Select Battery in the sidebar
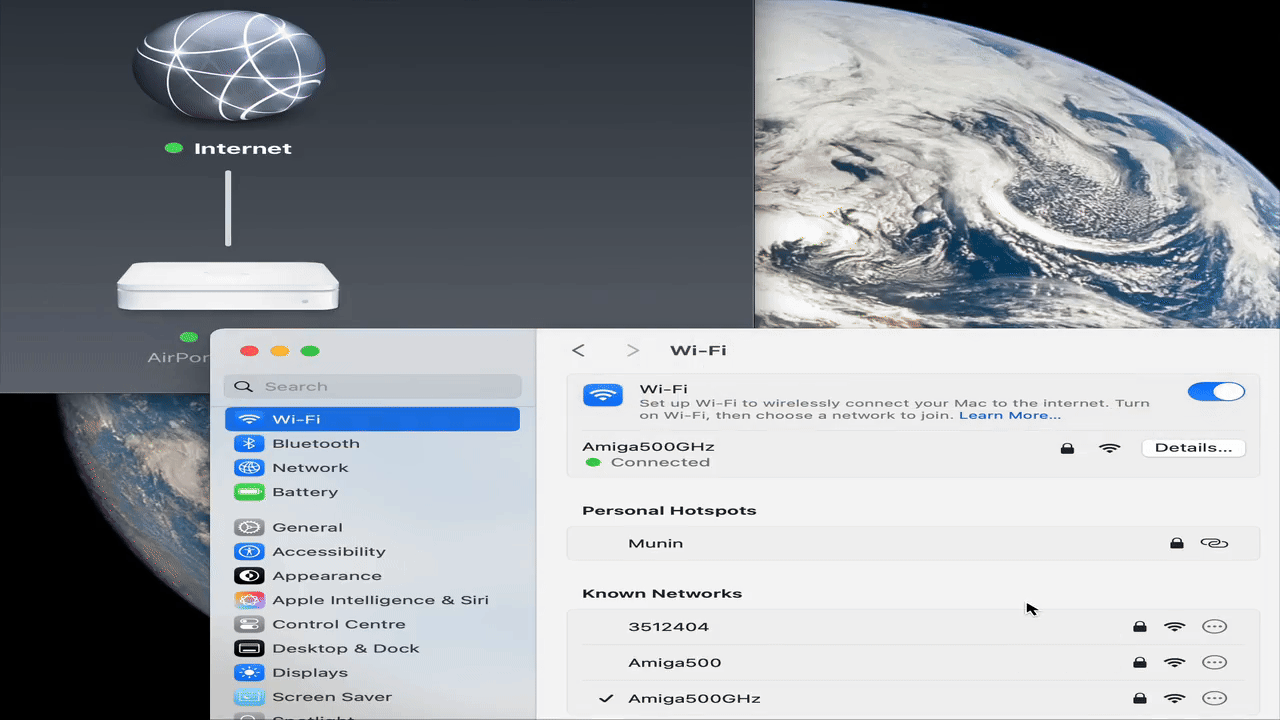Viewport: 1280px width, 720px height. pos(305,491)
